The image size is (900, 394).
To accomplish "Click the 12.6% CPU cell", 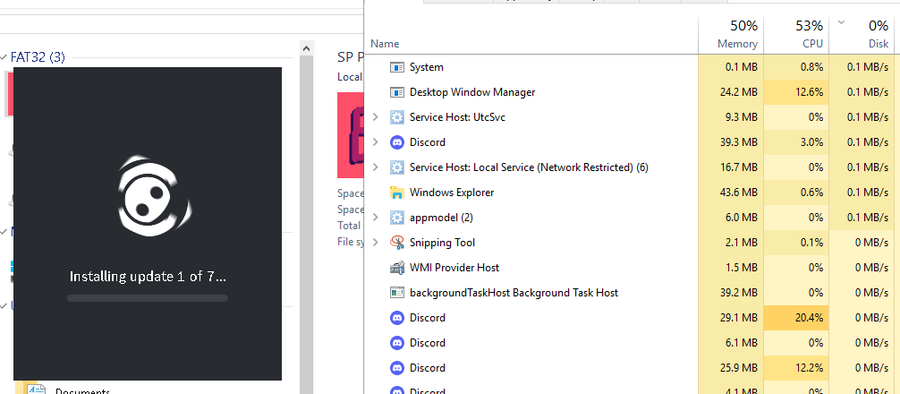I will pos(796,92).
